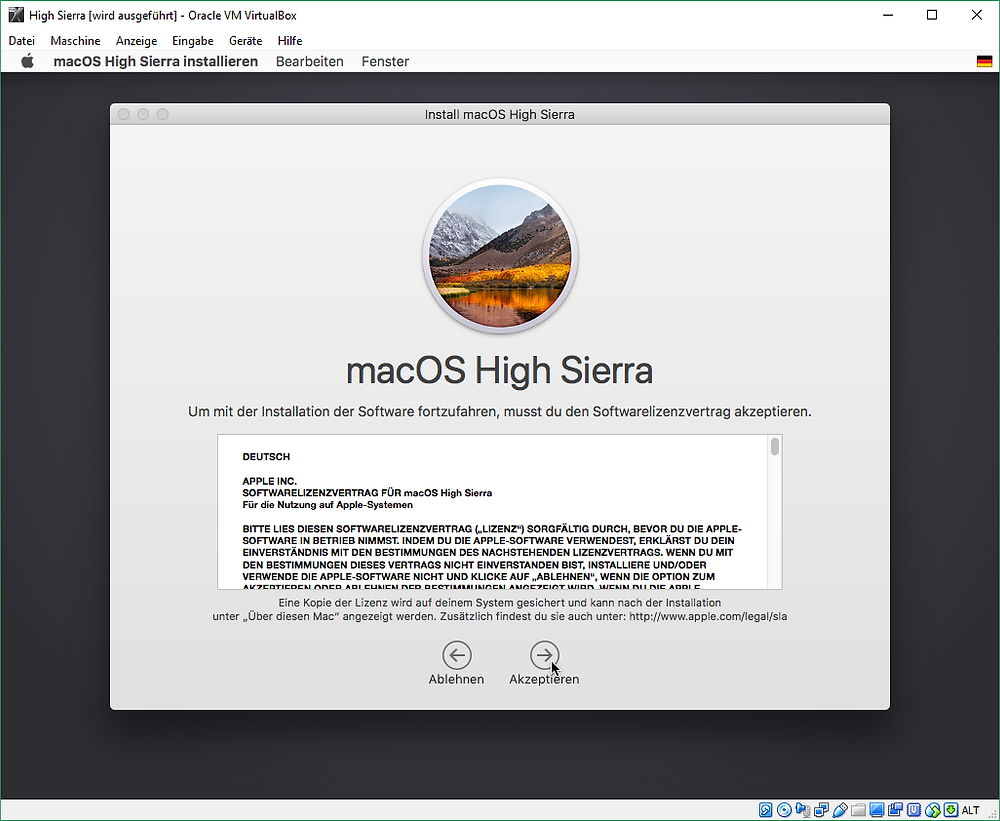The image size is (1000, 821).
Task: Open the Bearbeiten menu
Action: click(309, 61)
